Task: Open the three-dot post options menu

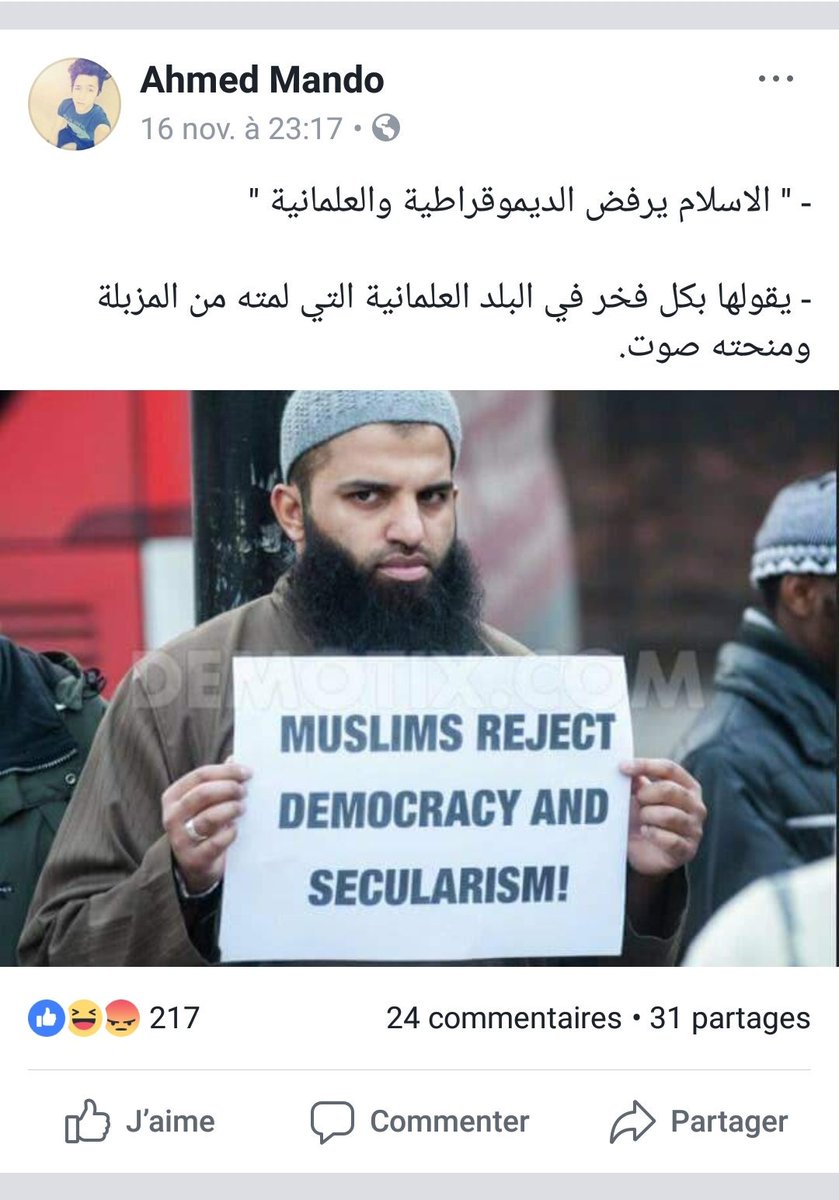Action: (776, 79)
